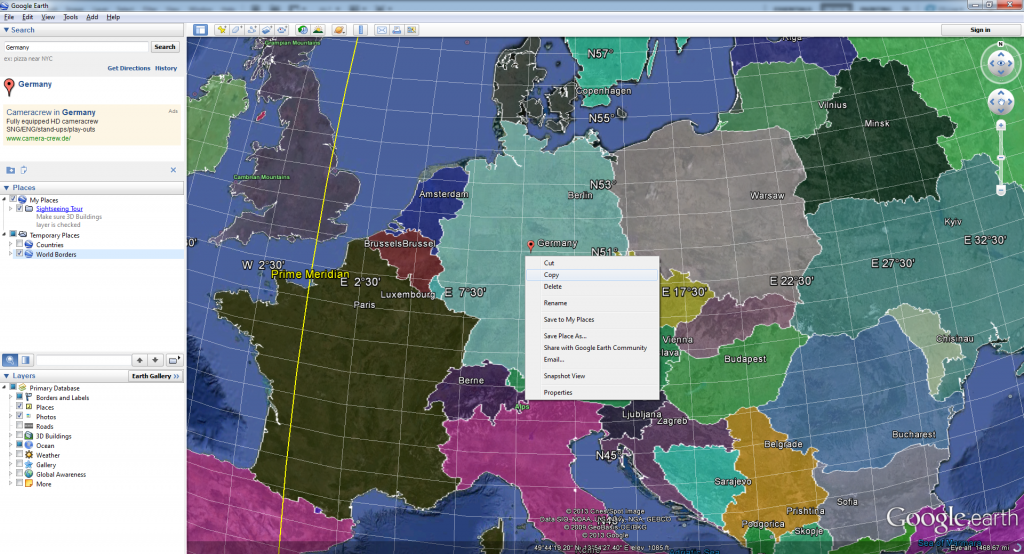This screenshot has width=1024, height=554.
Task: Enable the Roads layer checkbox
Action: click(x=20, y=425)
